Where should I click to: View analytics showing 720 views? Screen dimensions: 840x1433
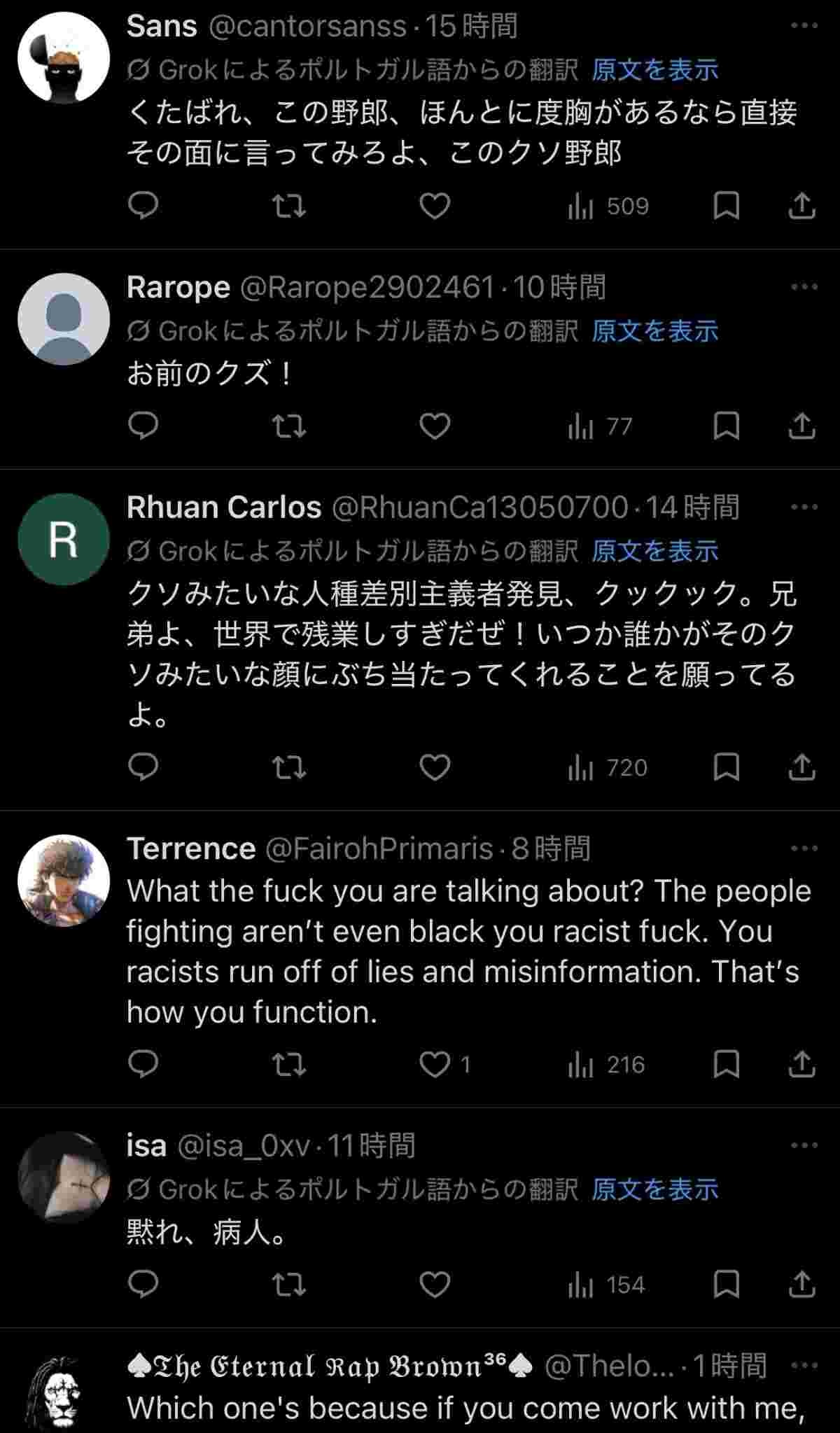pos(608,767)
